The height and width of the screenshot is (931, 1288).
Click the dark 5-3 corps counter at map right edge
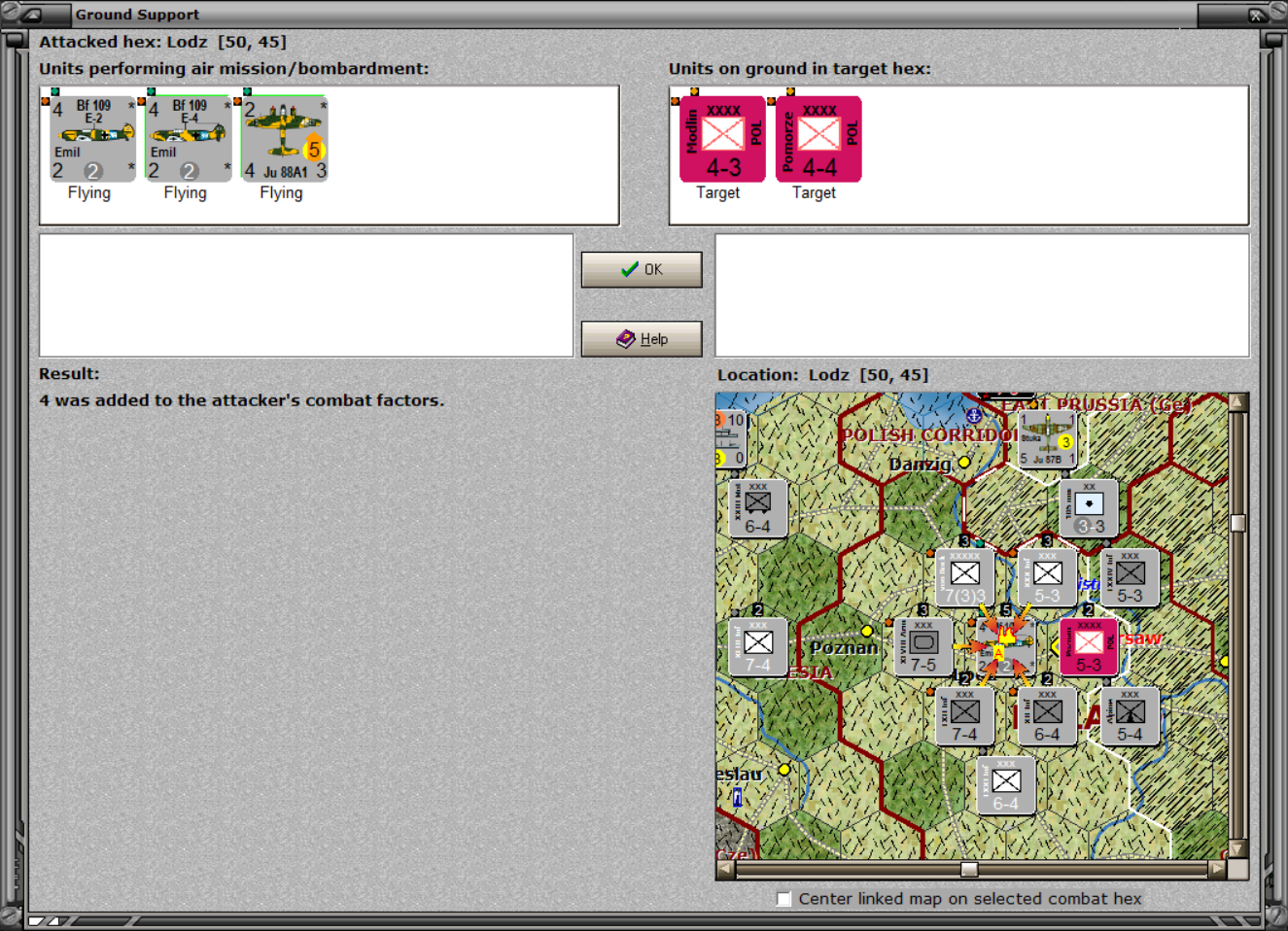coord(1130,577)
